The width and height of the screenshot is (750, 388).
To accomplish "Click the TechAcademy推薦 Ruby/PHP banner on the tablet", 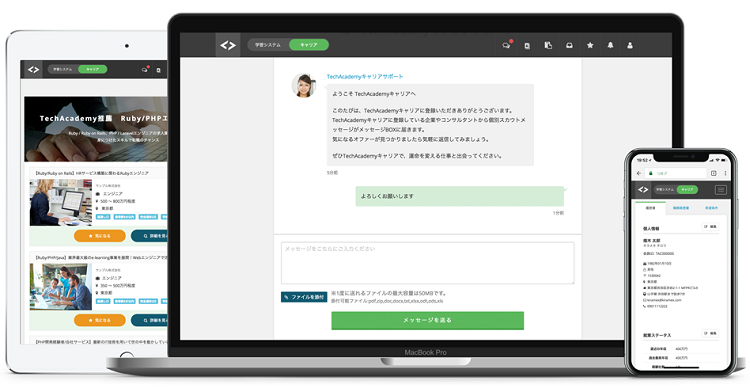I will 96,129.
